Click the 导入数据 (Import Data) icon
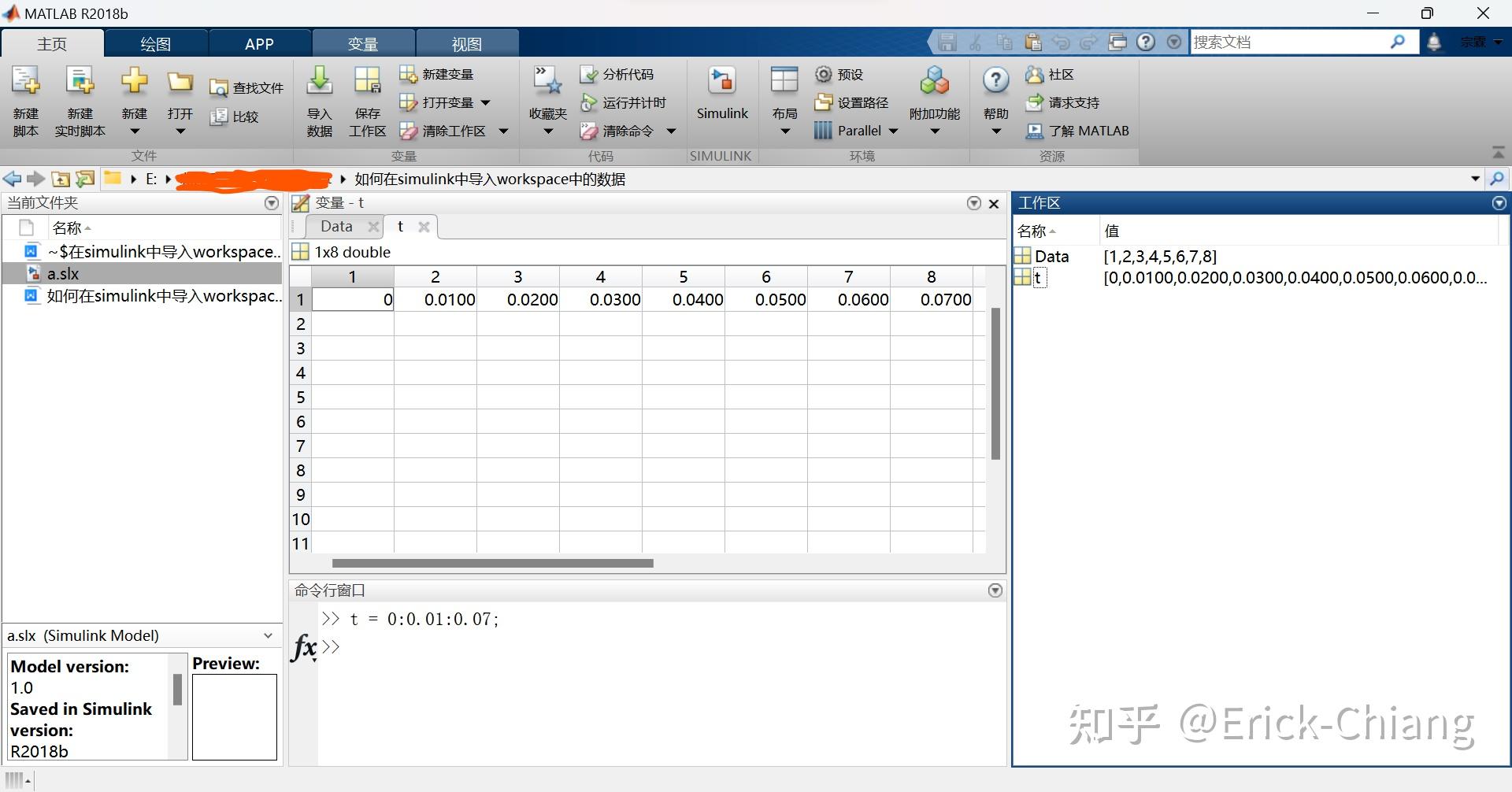 click(318, 94)
